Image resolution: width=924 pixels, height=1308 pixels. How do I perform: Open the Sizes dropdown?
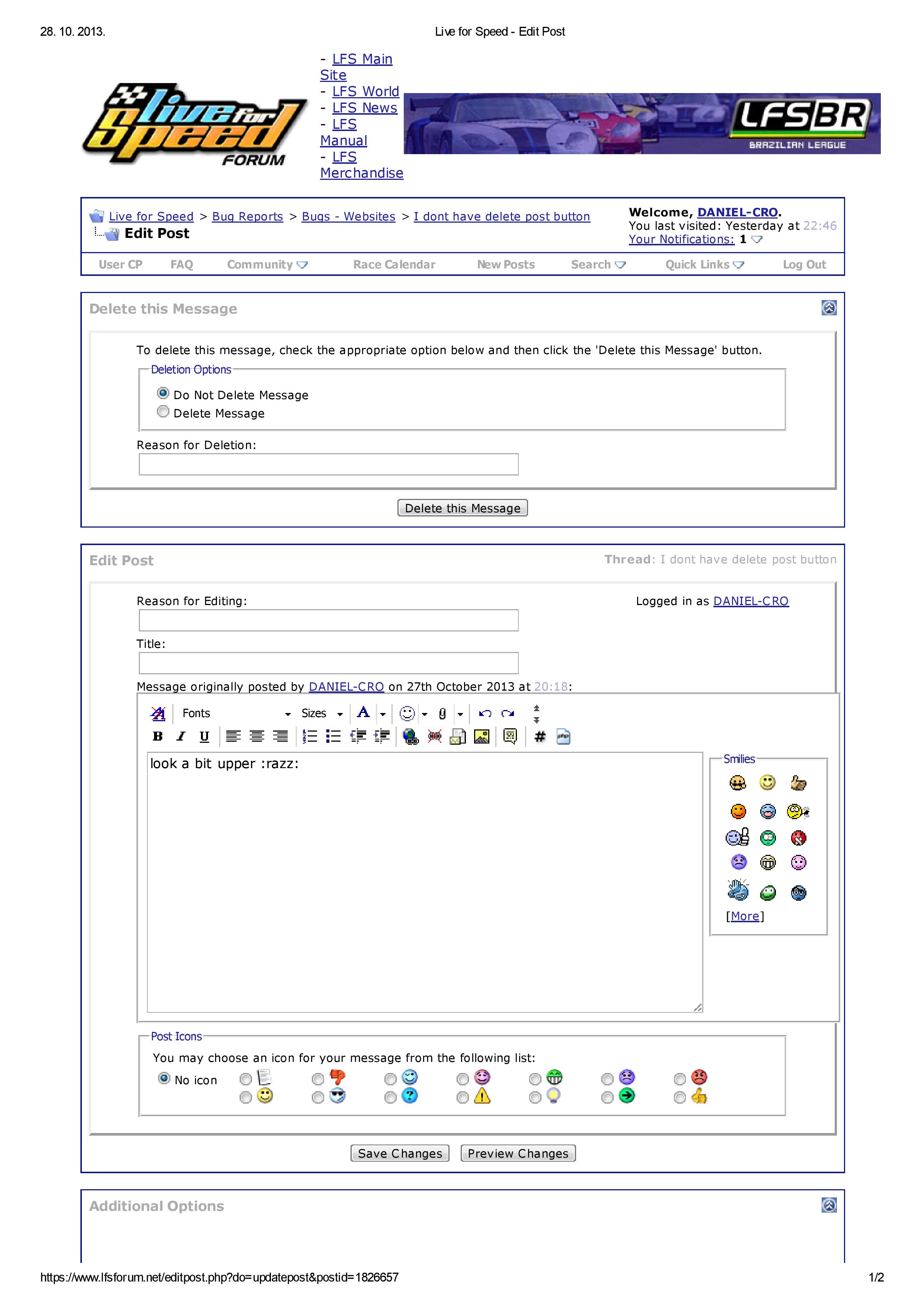[x=322, y=713]
